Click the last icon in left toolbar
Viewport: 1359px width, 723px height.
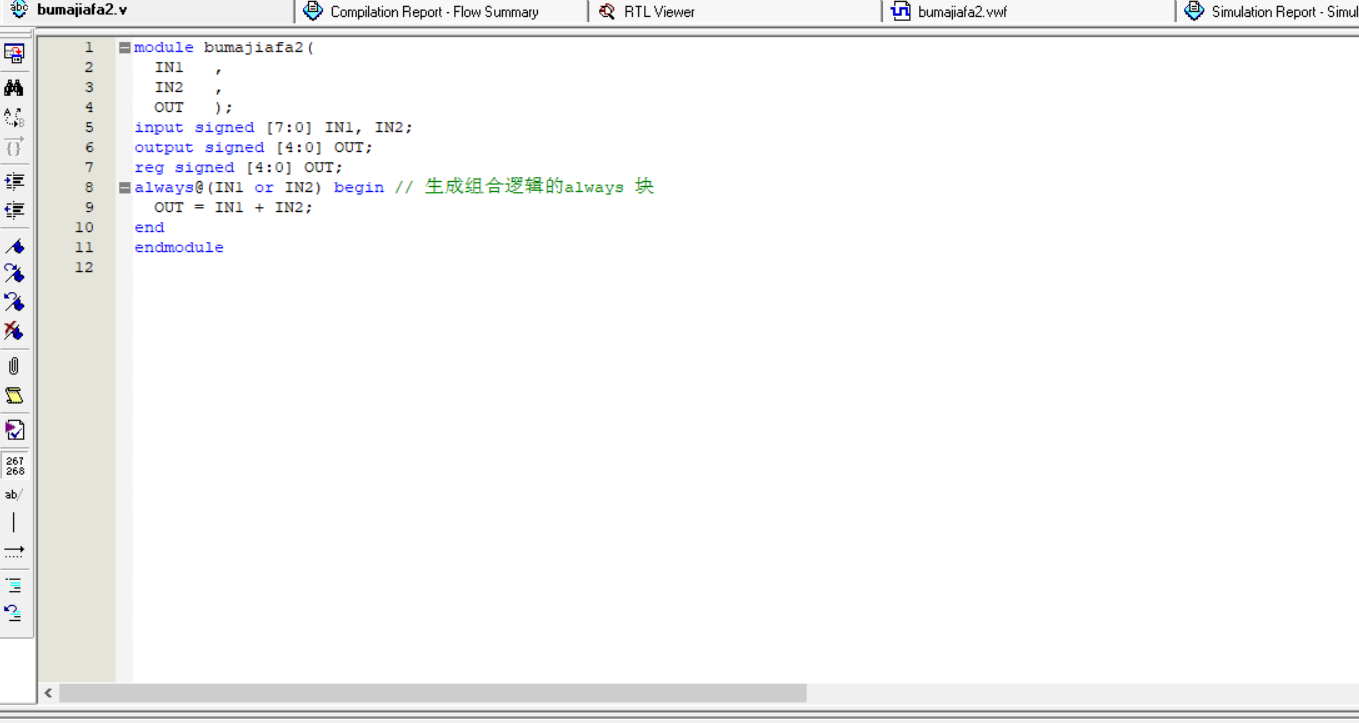tap(14, 613)
